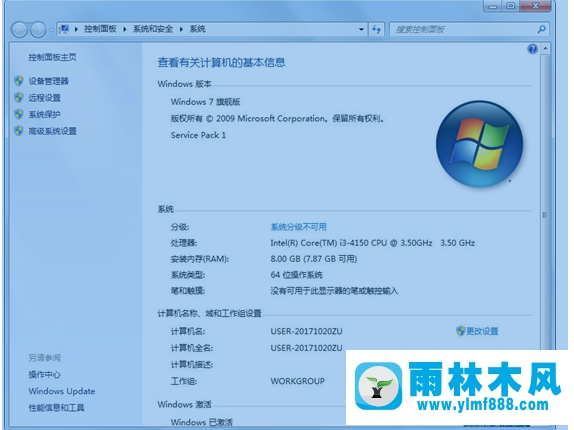Expand arrow after 控制面板 breadcrumb
This screenshot has width=574, height=430.
click(125, 29)
